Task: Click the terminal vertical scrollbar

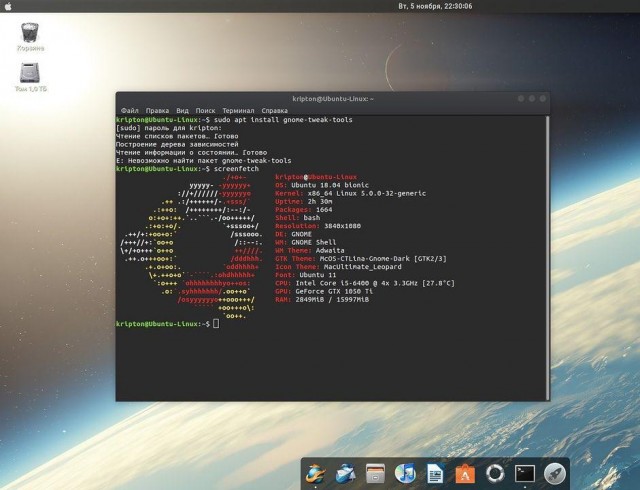Action: 547,258
